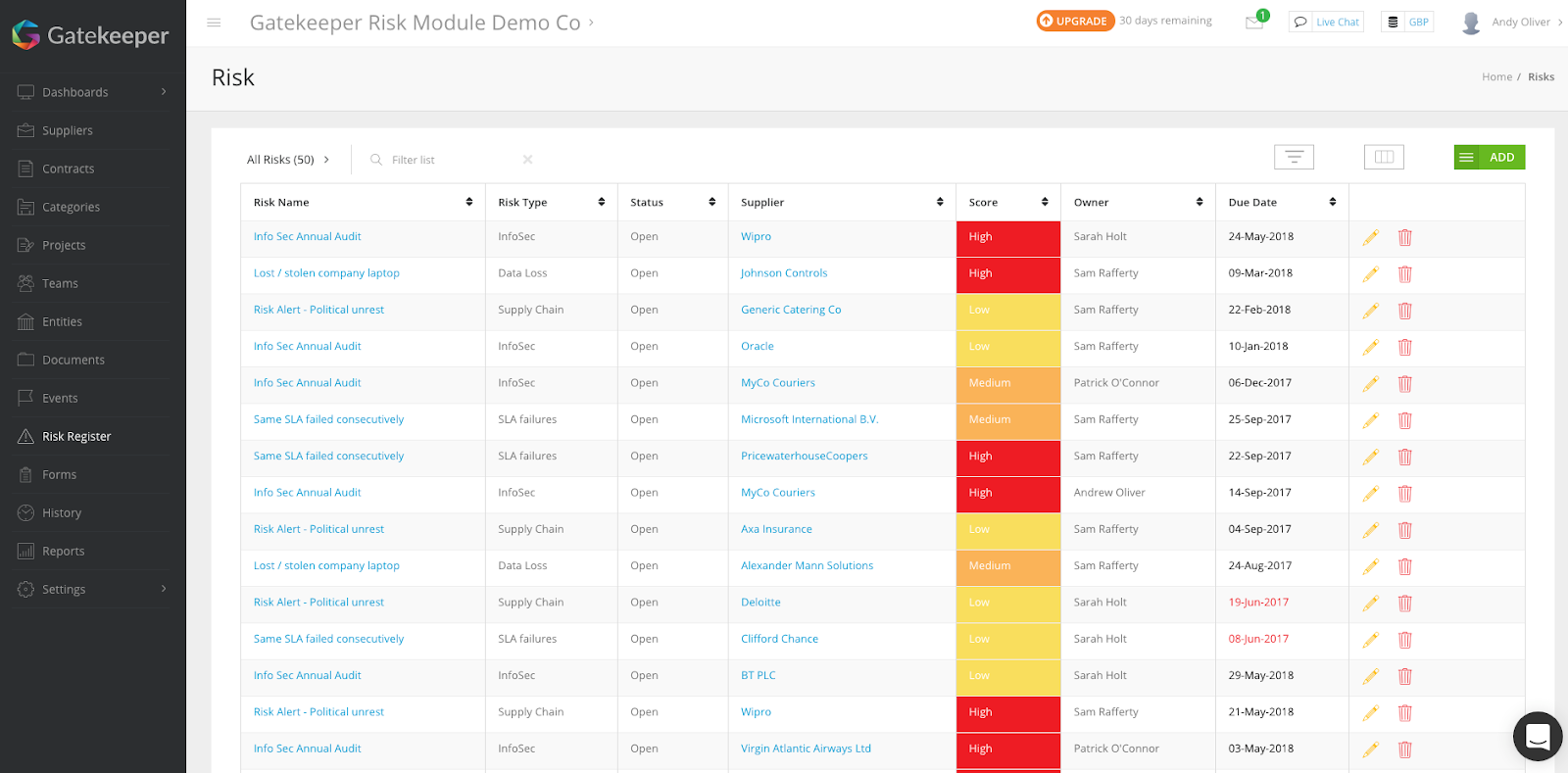This screenshot has width=1568, height=773.
Task: Click the Gatekeeper logo
Action: coord(90,35)
